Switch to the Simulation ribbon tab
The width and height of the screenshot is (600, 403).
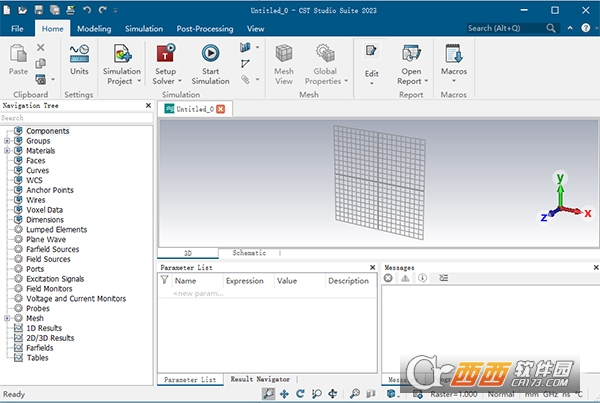[144, 29]
